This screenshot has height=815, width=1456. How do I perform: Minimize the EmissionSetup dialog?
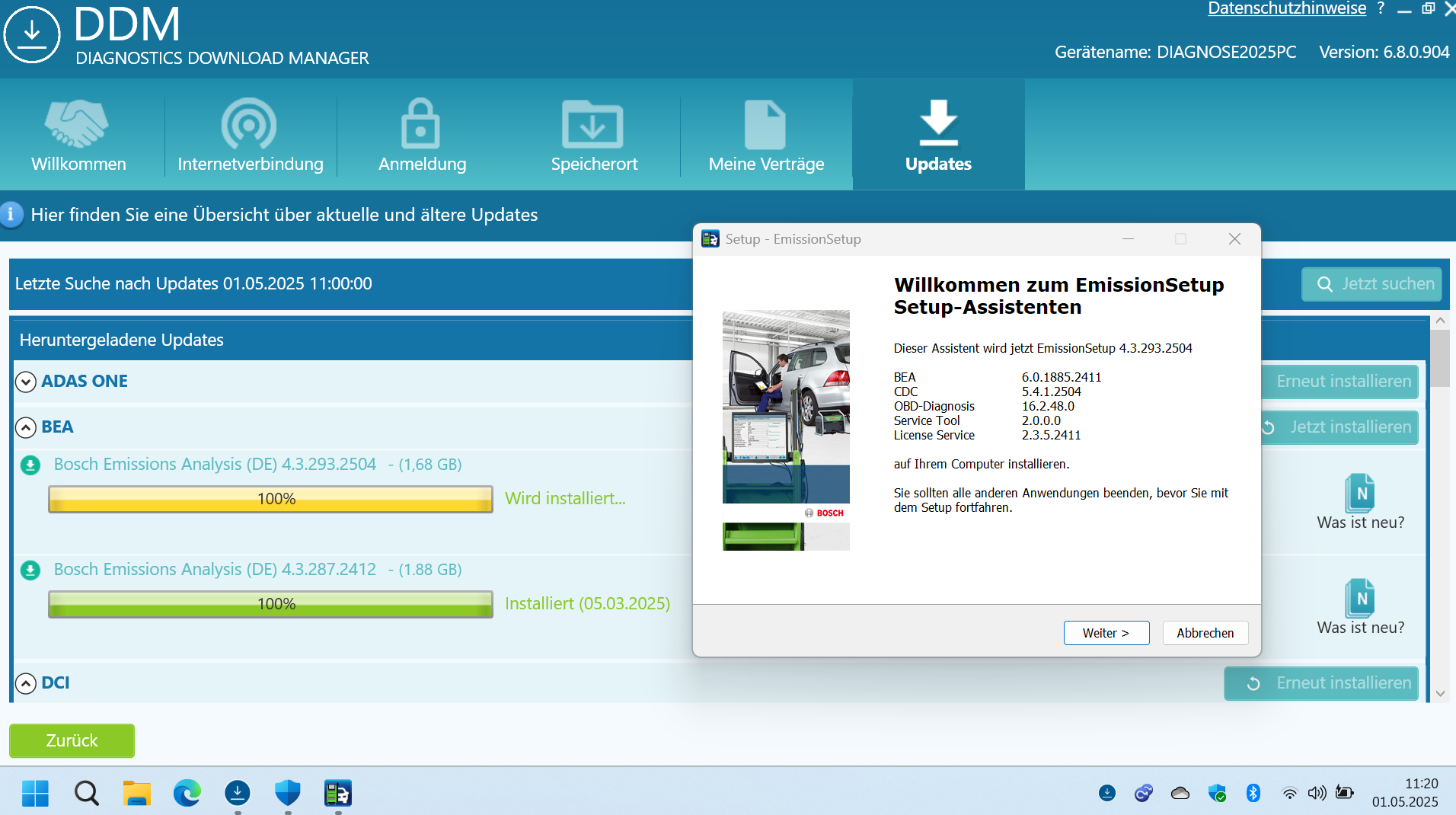coord(1128,239)
